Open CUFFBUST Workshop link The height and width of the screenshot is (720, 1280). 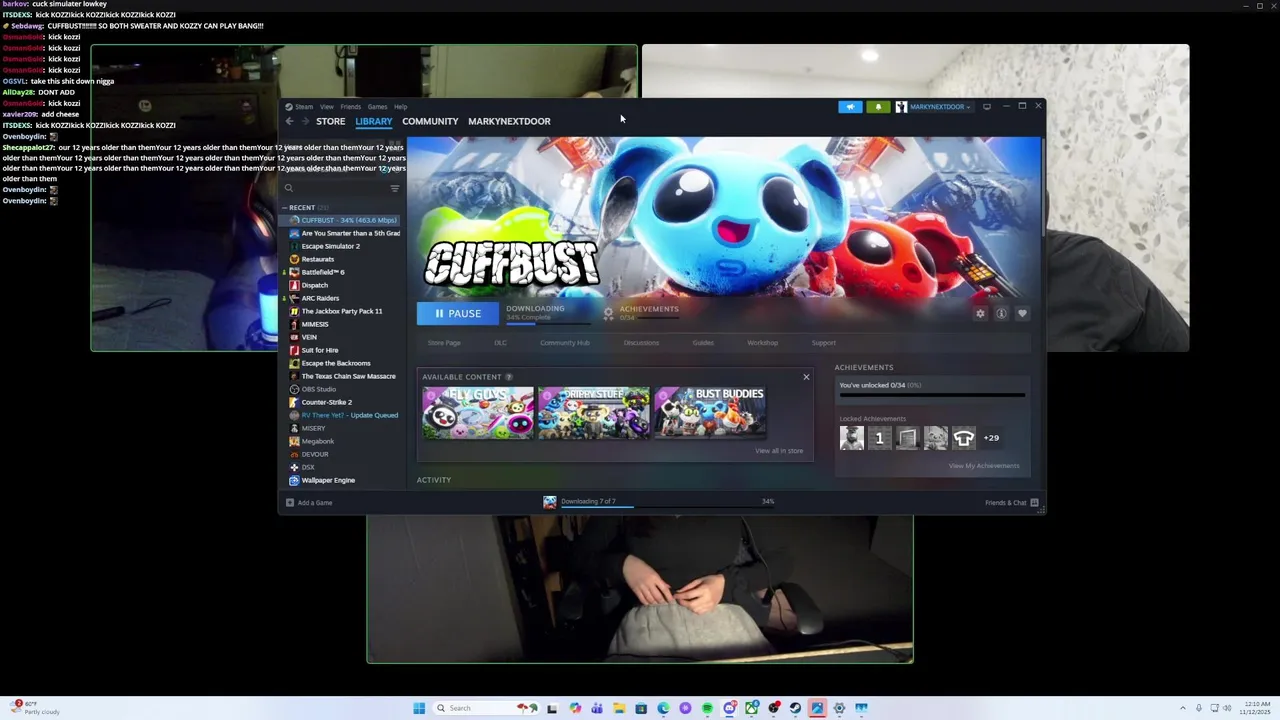tap(762, 343)
